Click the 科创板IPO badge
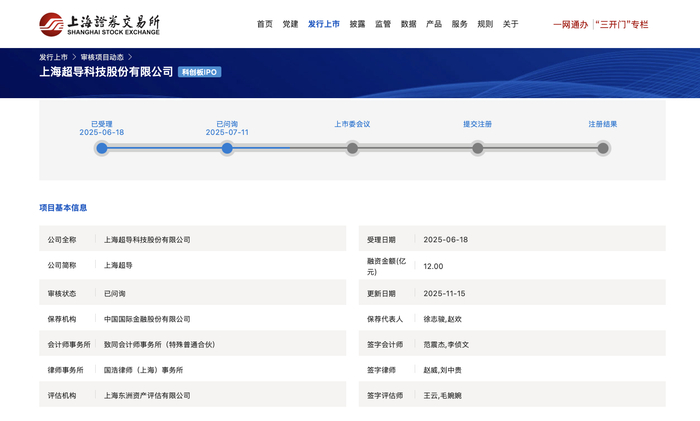Image resolution: width=700 pixels, height=421 pixels. pos(200,72)
